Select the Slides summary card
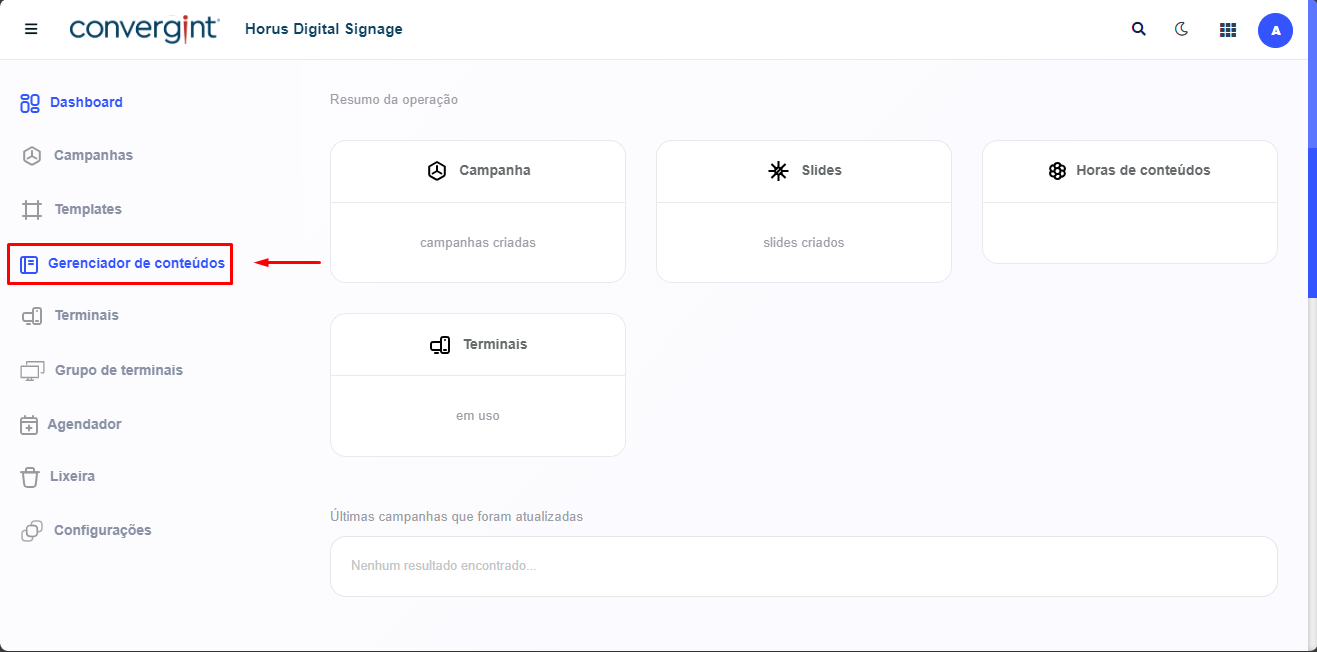This screenshot has height=652, width=1317. click(x=803, y=211)
